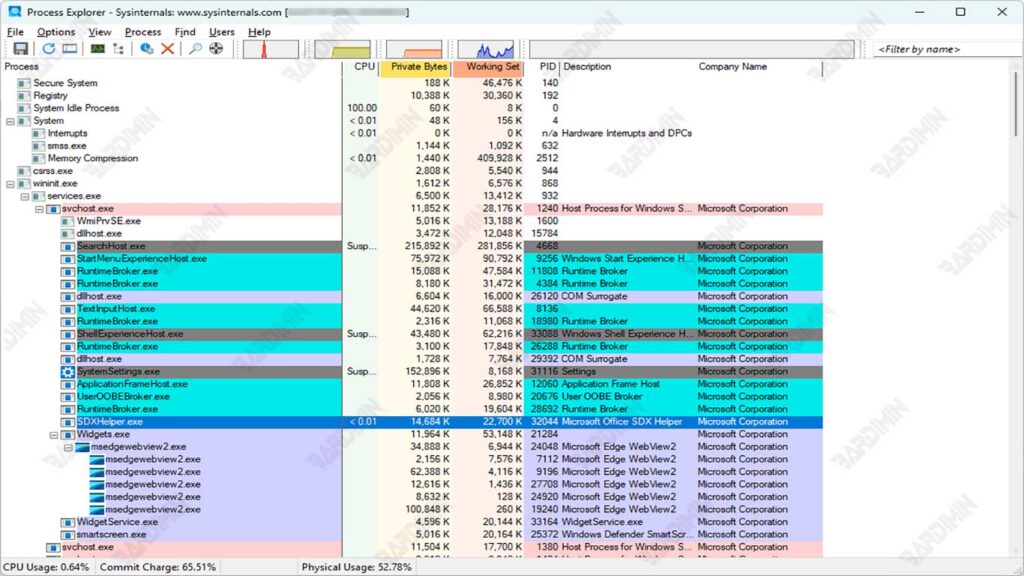Click the Widgets.exe process icon
Screen dimensions: 1024x576
pyautogui.click(x=68, y=434)
